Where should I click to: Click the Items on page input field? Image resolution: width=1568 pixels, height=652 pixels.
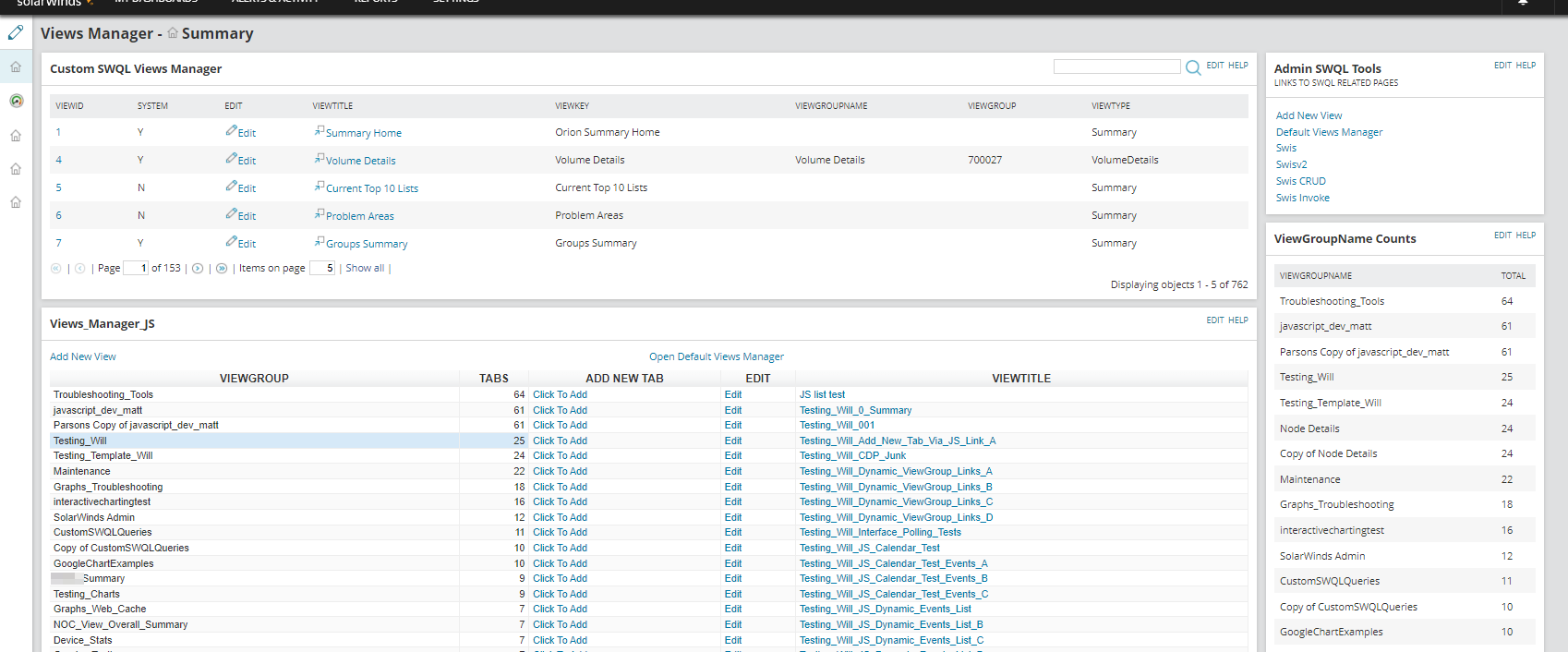pyautogui.click(x=322, y=268)
